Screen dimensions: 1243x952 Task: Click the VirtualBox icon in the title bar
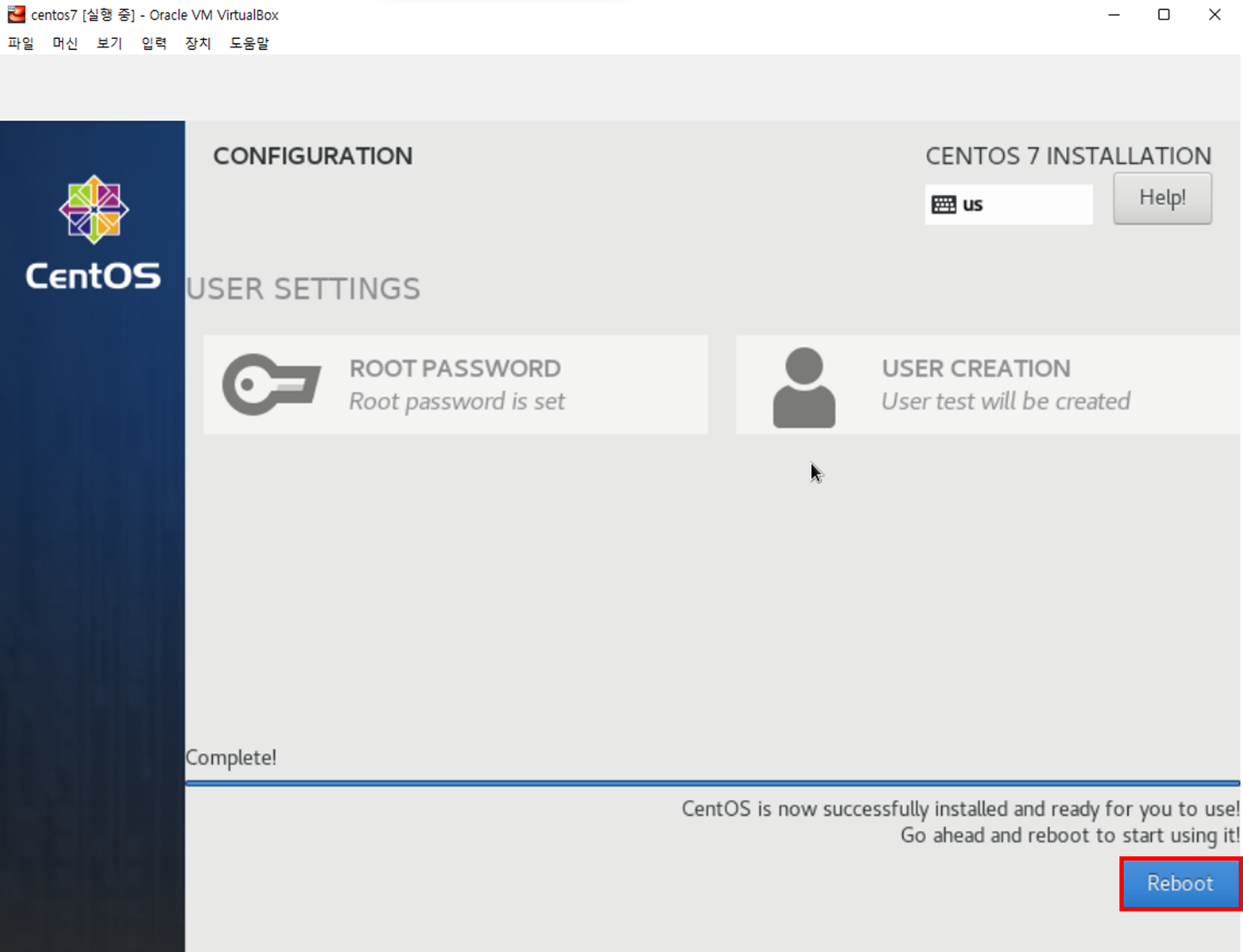point(16,14)
